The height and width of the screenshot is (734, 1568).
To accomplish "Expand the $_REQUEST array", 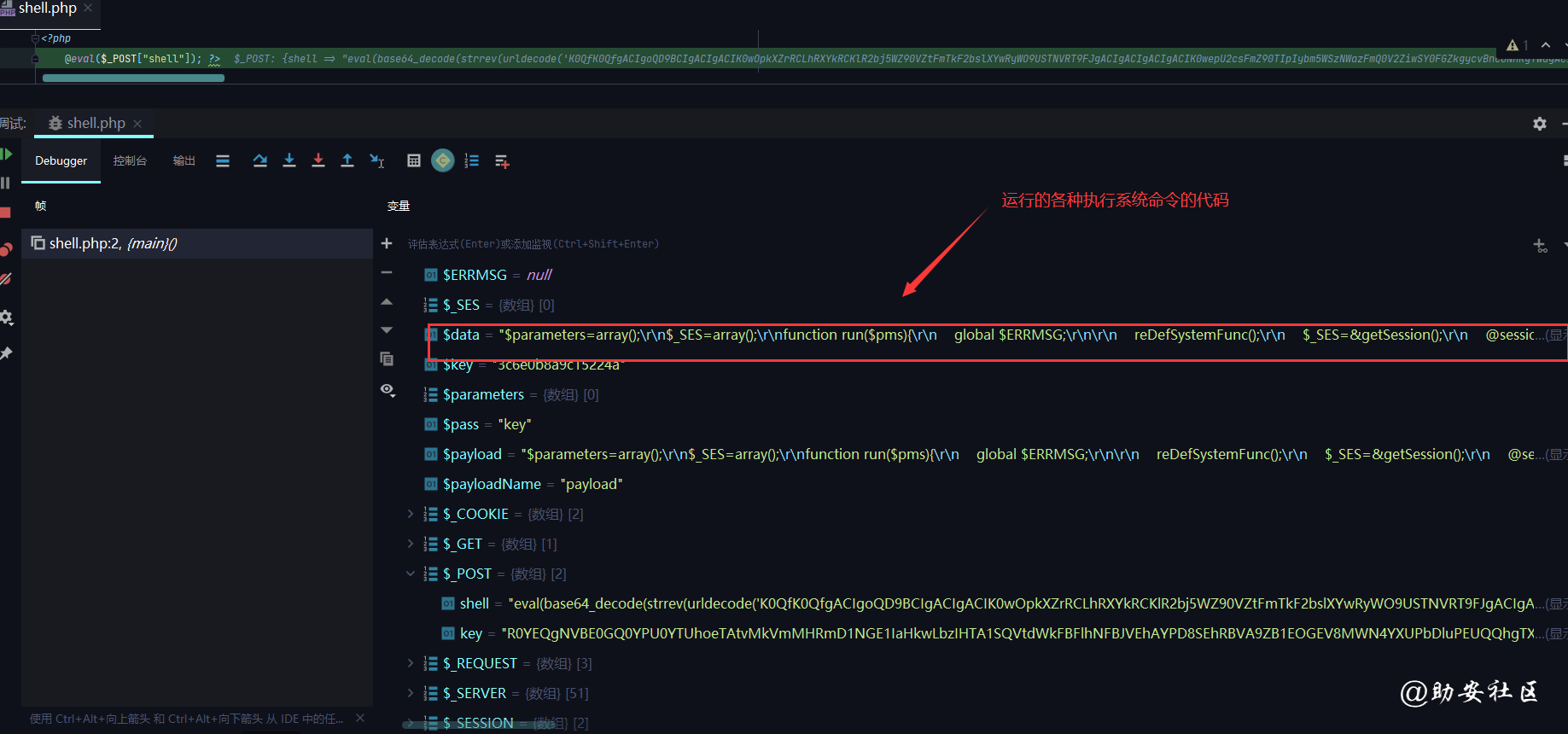I will coord(410,663).
